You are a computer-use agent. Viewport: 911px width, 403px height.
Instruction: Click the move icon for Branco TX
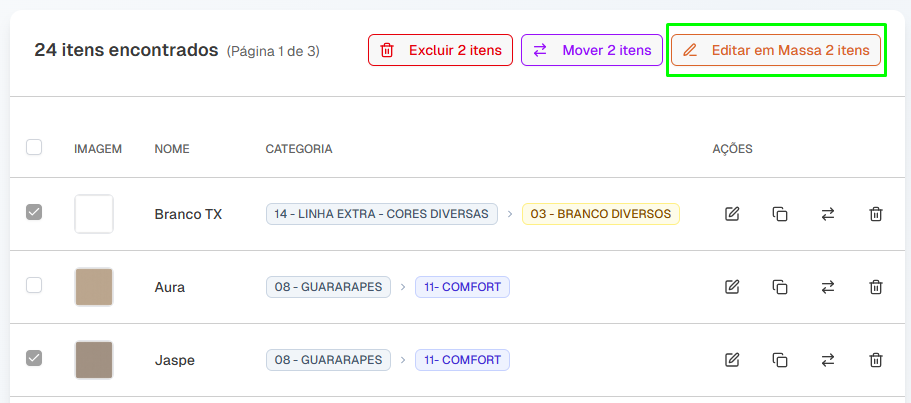828,214
